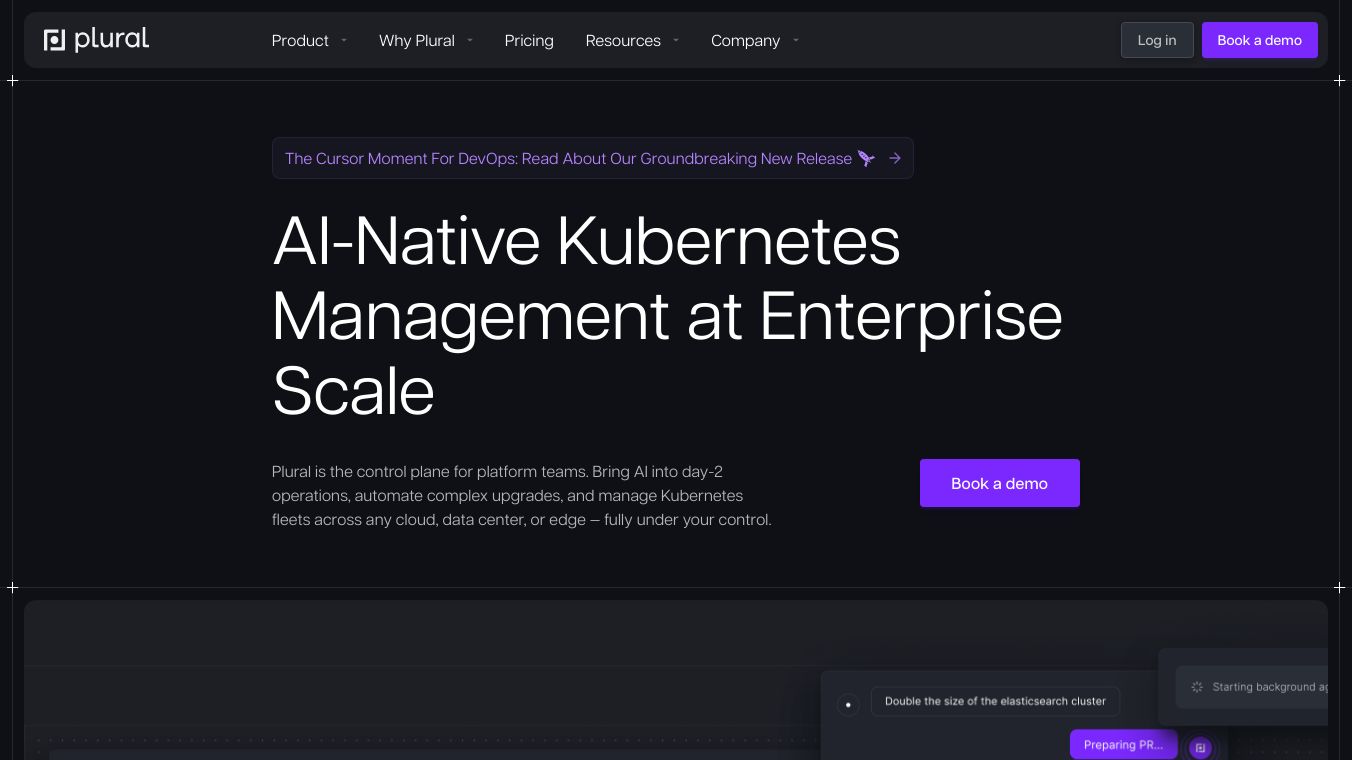Click the Plural avatar icon next to Preparing PR
The width and height of the screenshot is (1352, 760).
tap(1201, 748)
